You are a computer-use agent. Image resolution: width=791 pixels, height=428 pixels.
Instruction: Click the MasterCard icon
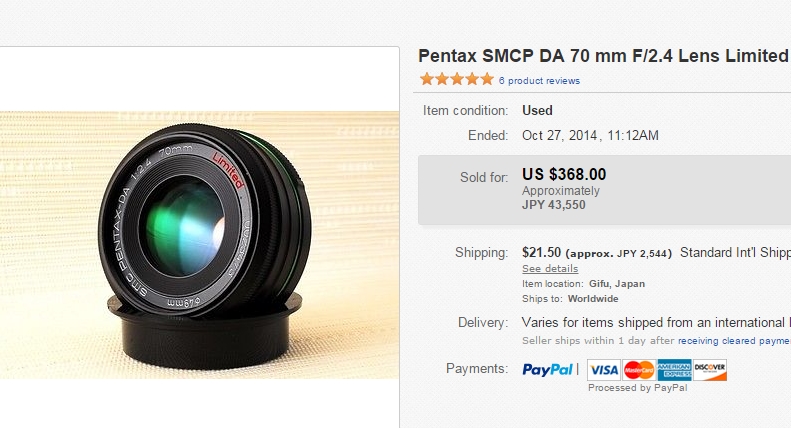639,370
